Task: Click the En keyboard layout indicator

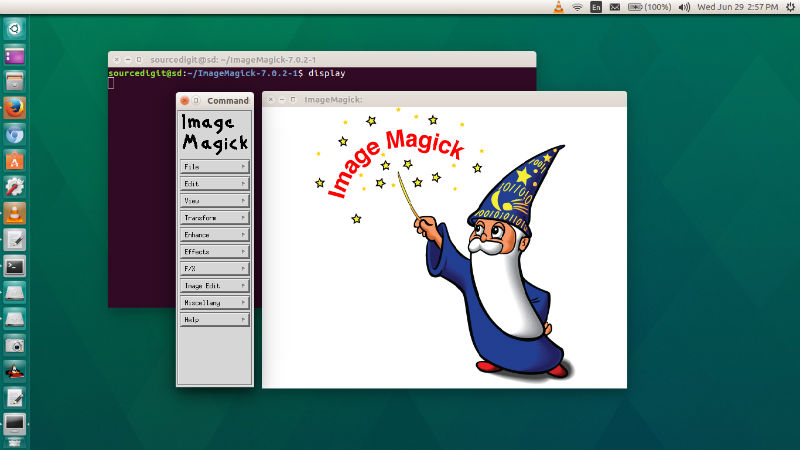Action: (x=596, y=7)
